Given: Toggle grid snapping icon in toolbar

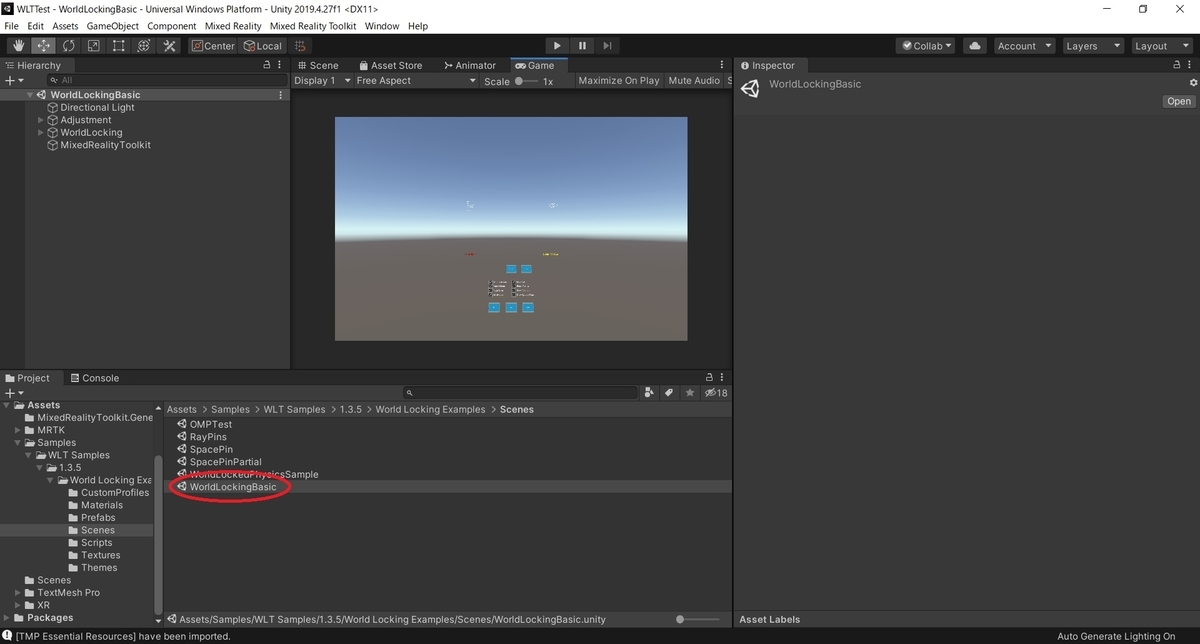Looking at the screenshot, I should (x=301, y=46).
